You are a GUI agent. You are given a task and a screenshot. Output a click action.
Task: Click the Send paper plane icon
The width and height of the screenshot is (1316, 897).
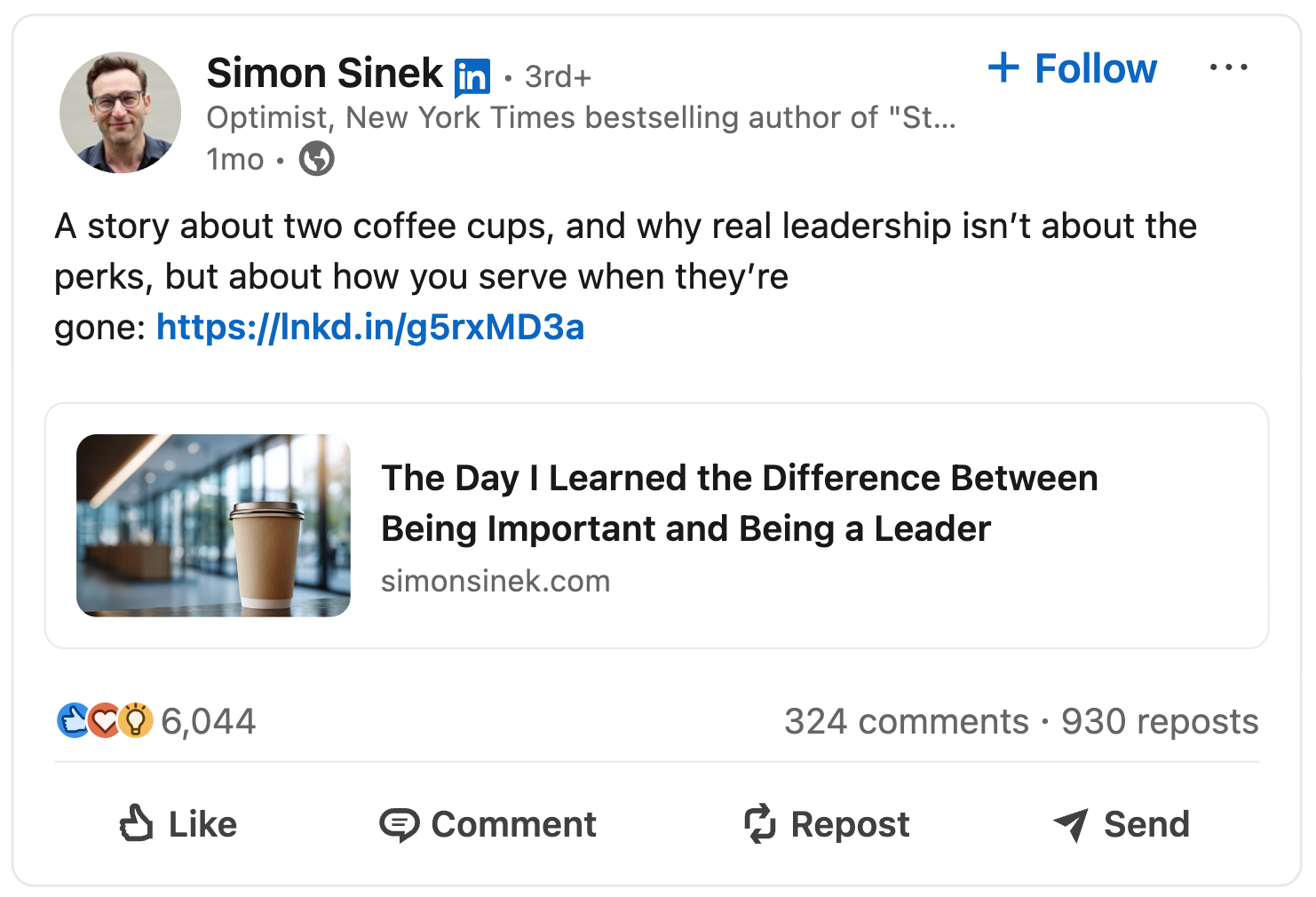[x=1071, y=824]
